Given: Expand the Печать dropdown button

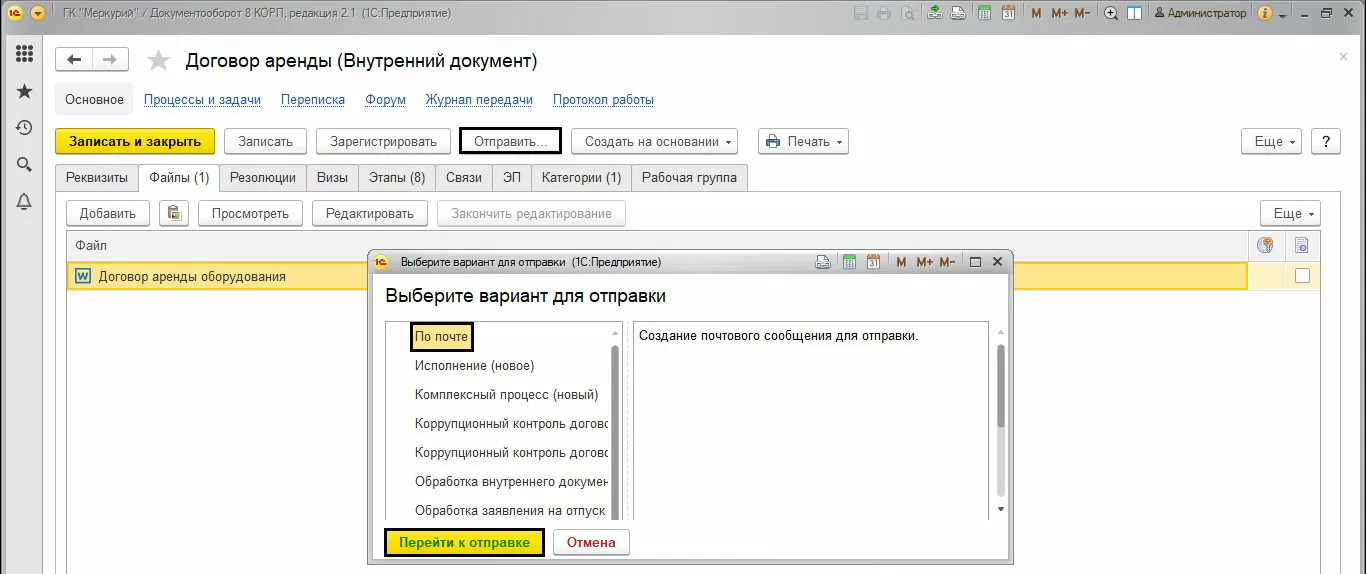Looking at the screenshot, I should pyautogui.click(x=803, y=142).
